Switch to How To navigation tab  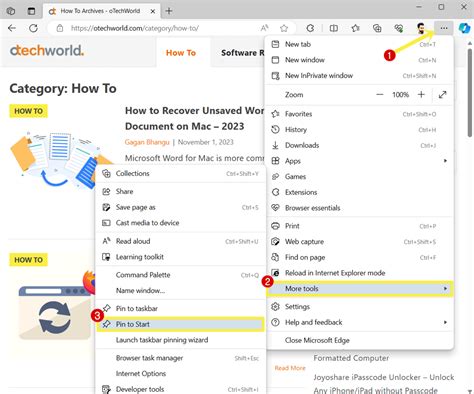click(x=181, y=53)
